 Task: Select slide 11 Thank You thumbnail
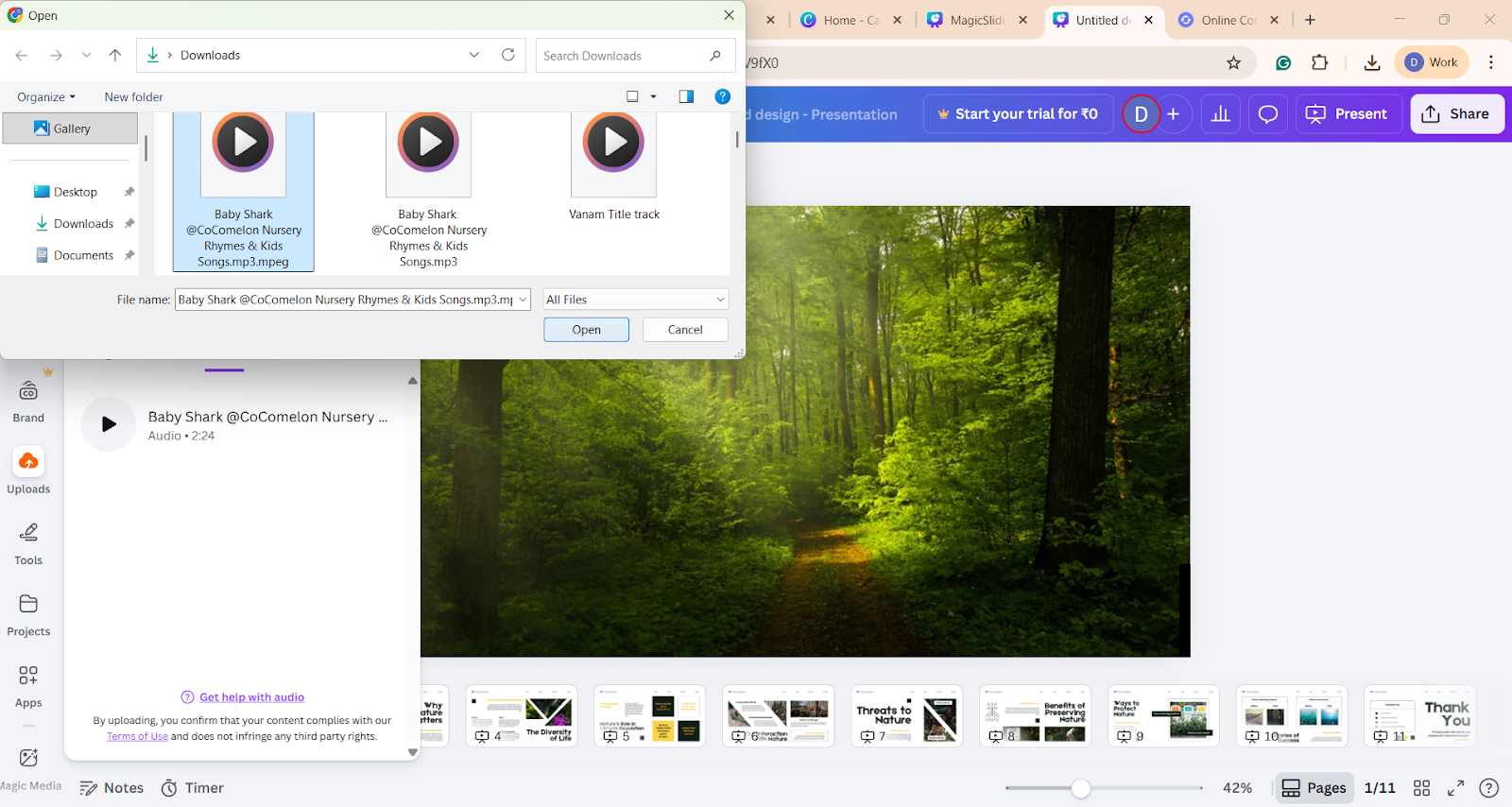[1420, 716]
